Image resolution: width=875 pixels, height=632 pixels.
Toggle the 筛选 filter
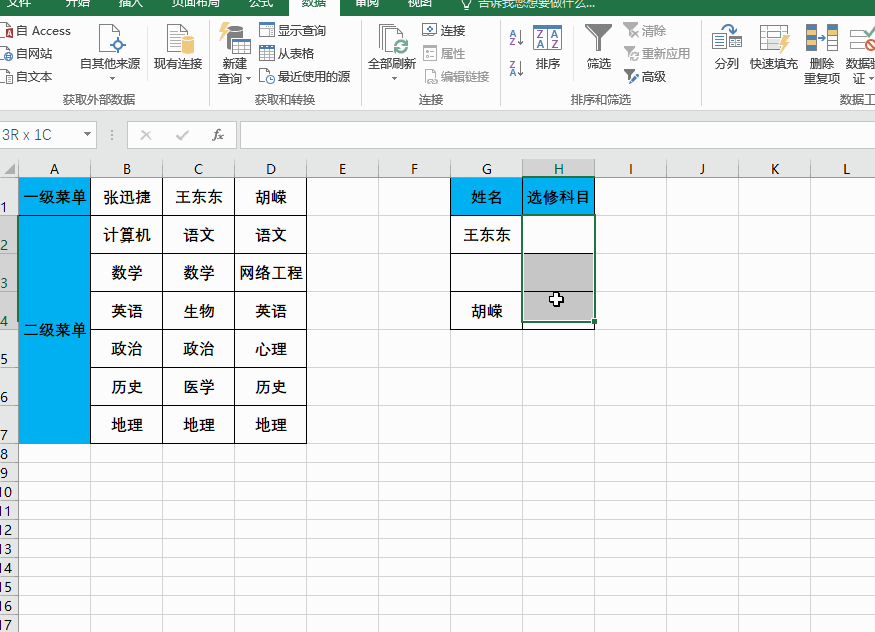pos(598,47)
